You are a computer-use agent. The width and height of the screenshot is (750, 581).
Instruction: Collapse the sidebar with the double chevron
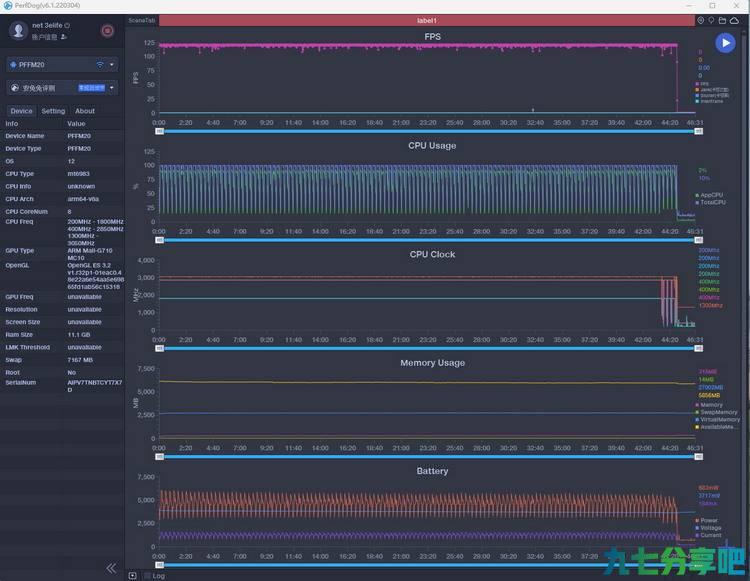[111, 568]
